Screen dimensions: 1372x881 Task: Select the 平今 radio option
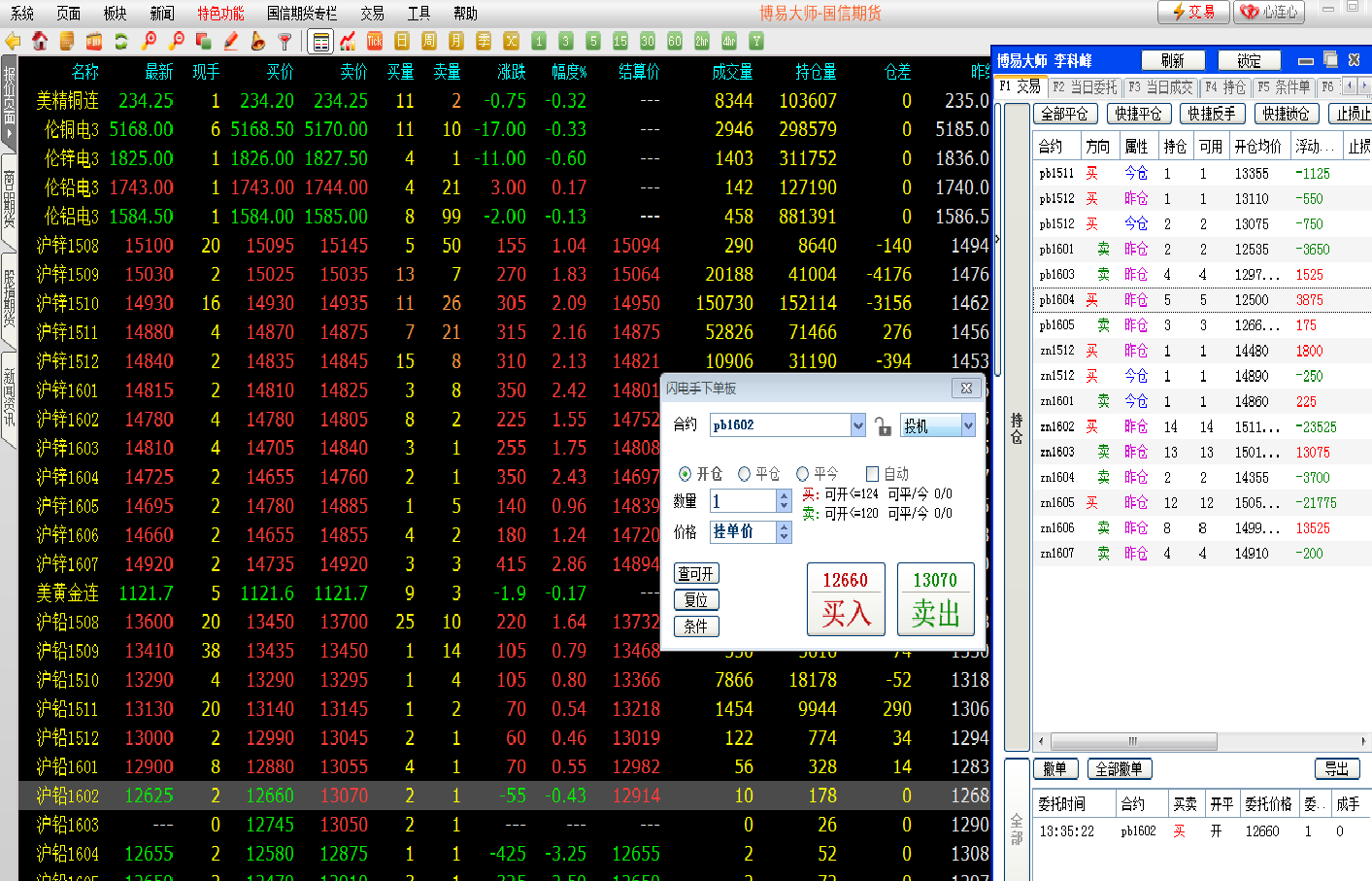(803, 474)
